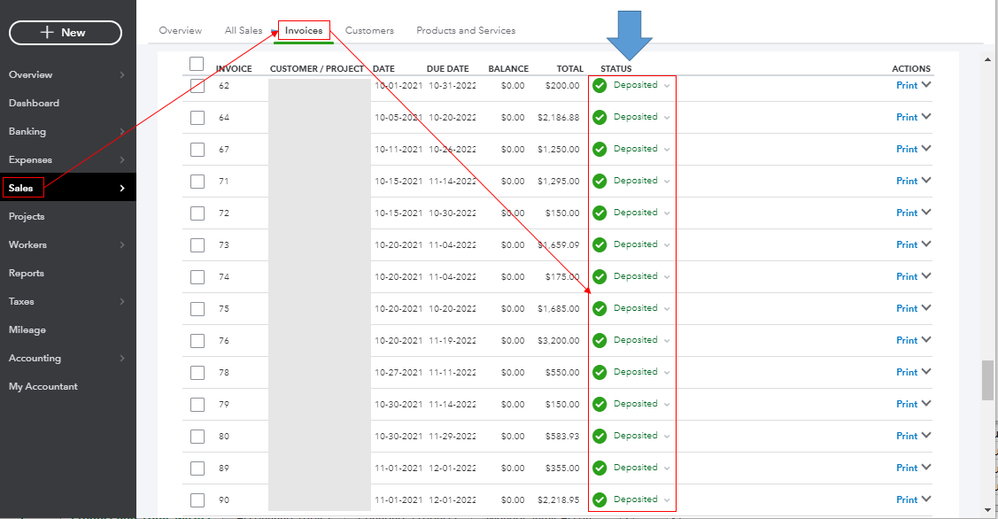Viewport: 998px width, 519px height.
Task: Click the green check icon for invoice 64
Action: pos(600,117)
